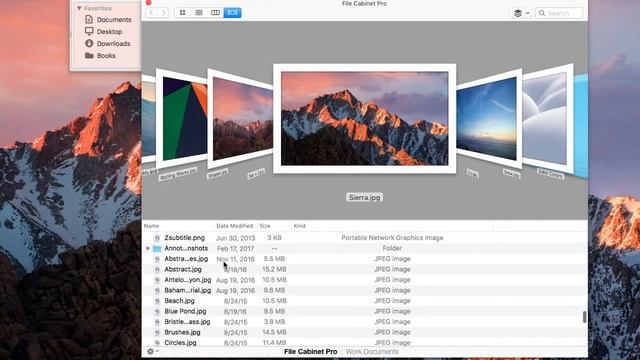Click the Beach.jpg file icon
640x360 pixels.
(x=157, y=301)
